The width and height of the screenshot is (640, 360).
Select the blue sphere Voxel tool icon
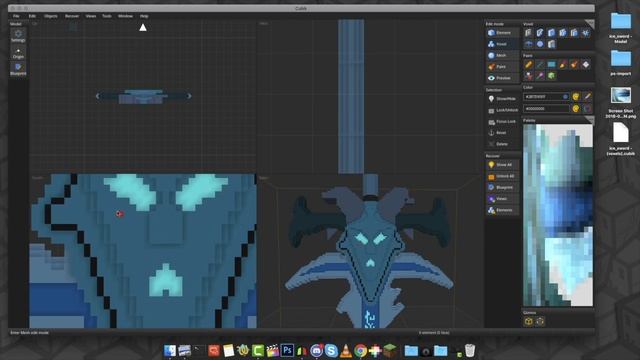click(x=540, y=44)
